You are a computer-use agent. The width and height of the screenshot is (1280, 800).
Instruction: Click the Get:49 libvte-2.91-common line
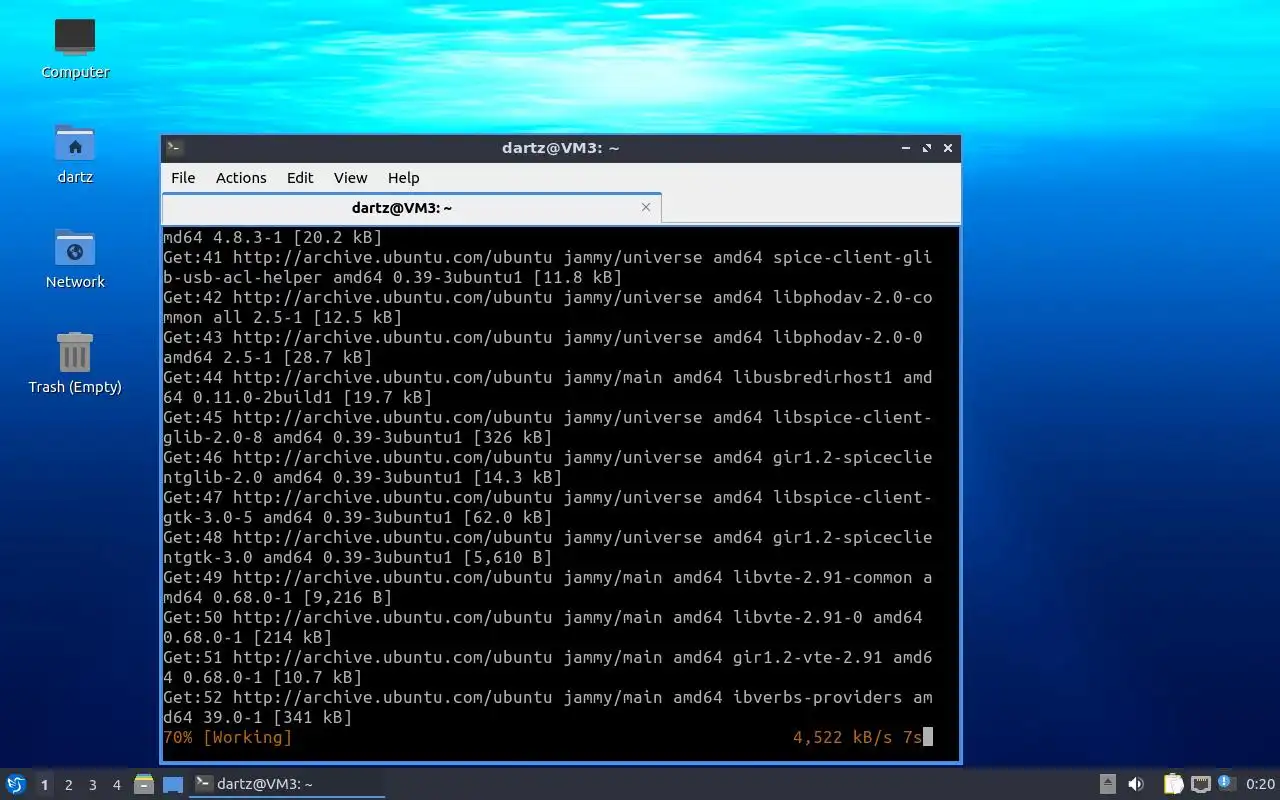[548, 587]
